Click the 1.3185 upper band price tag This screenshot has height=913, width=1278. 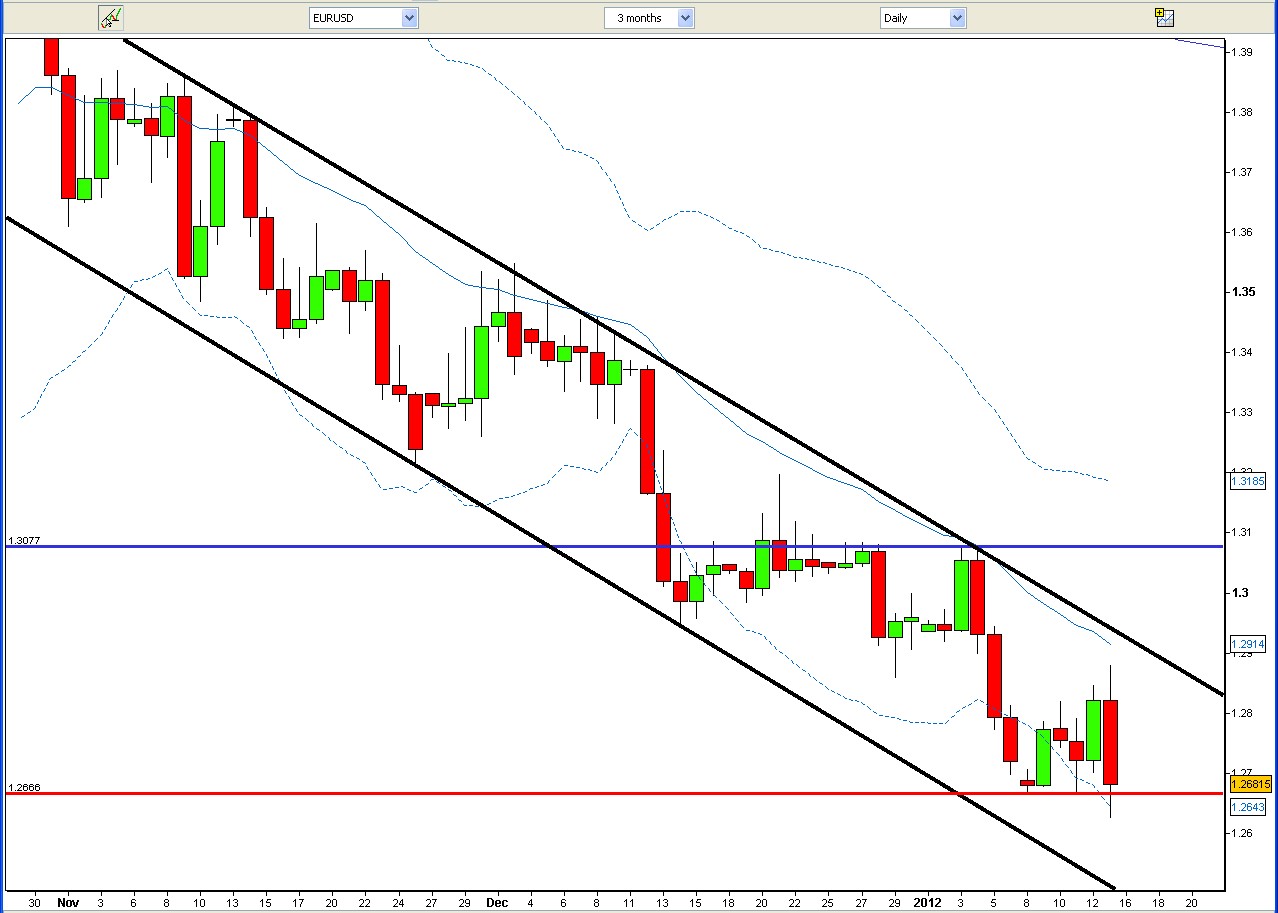tap(1248, 481)
